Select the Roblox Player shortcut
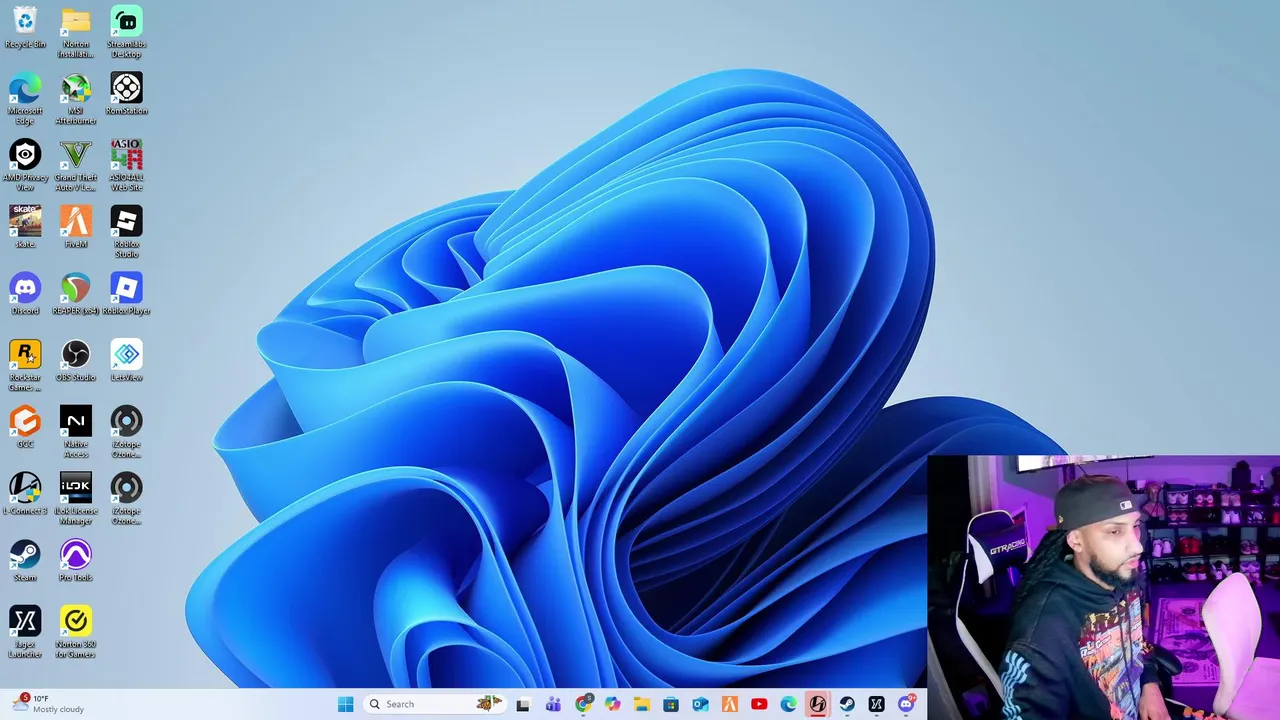 (x=126, y=294)
